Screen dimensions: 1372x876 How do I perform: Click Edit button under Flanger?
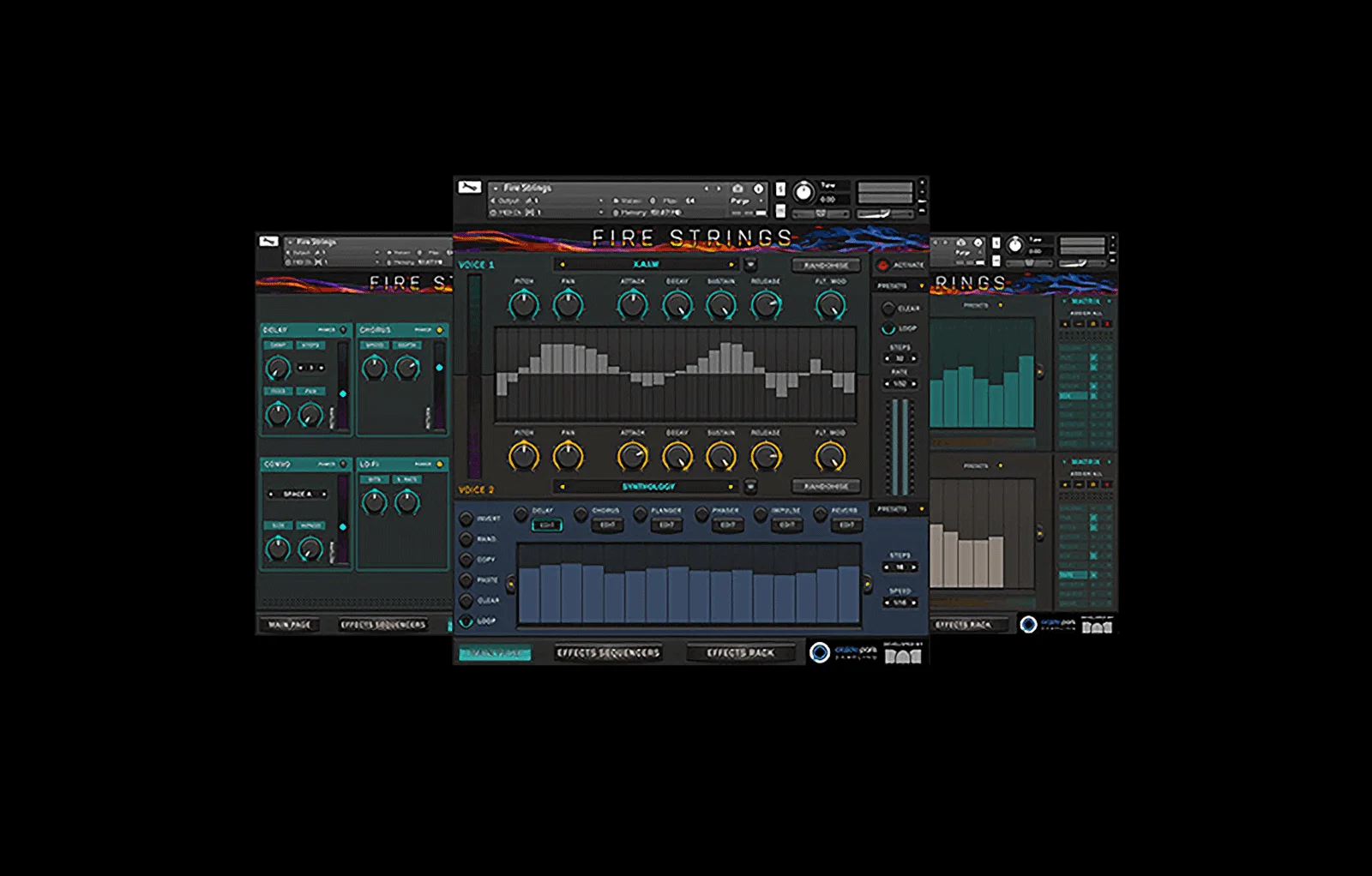click(667, 525)
